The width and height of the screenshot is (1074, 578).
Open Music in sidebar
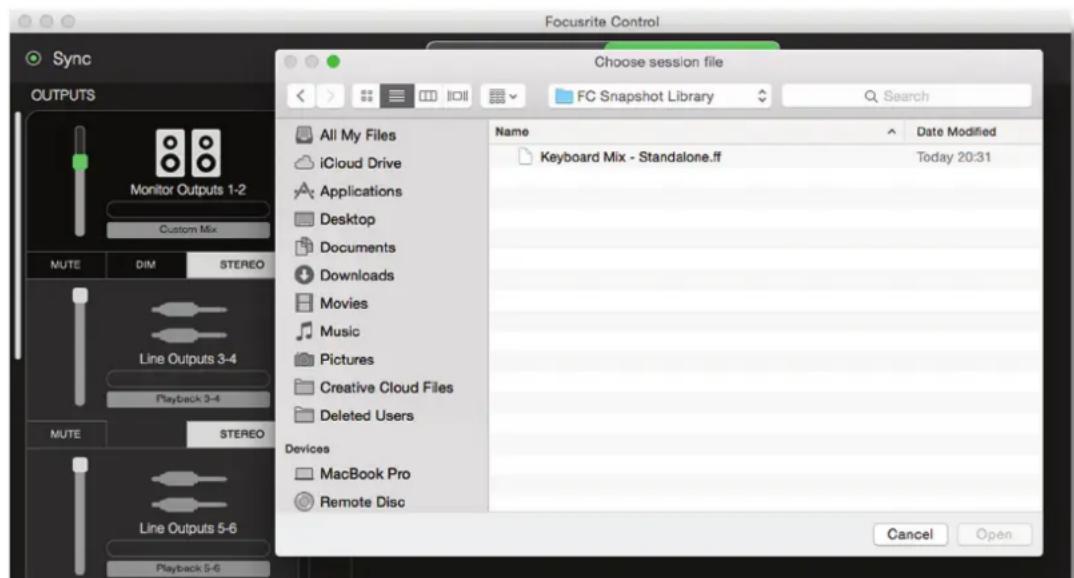327,331
